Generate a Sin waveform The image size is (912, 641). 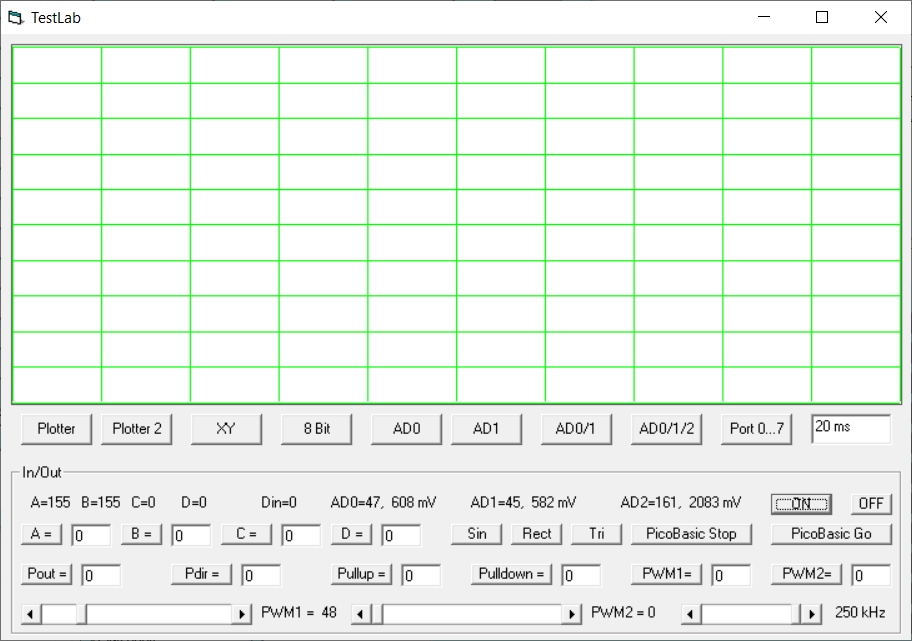(477, 534)
